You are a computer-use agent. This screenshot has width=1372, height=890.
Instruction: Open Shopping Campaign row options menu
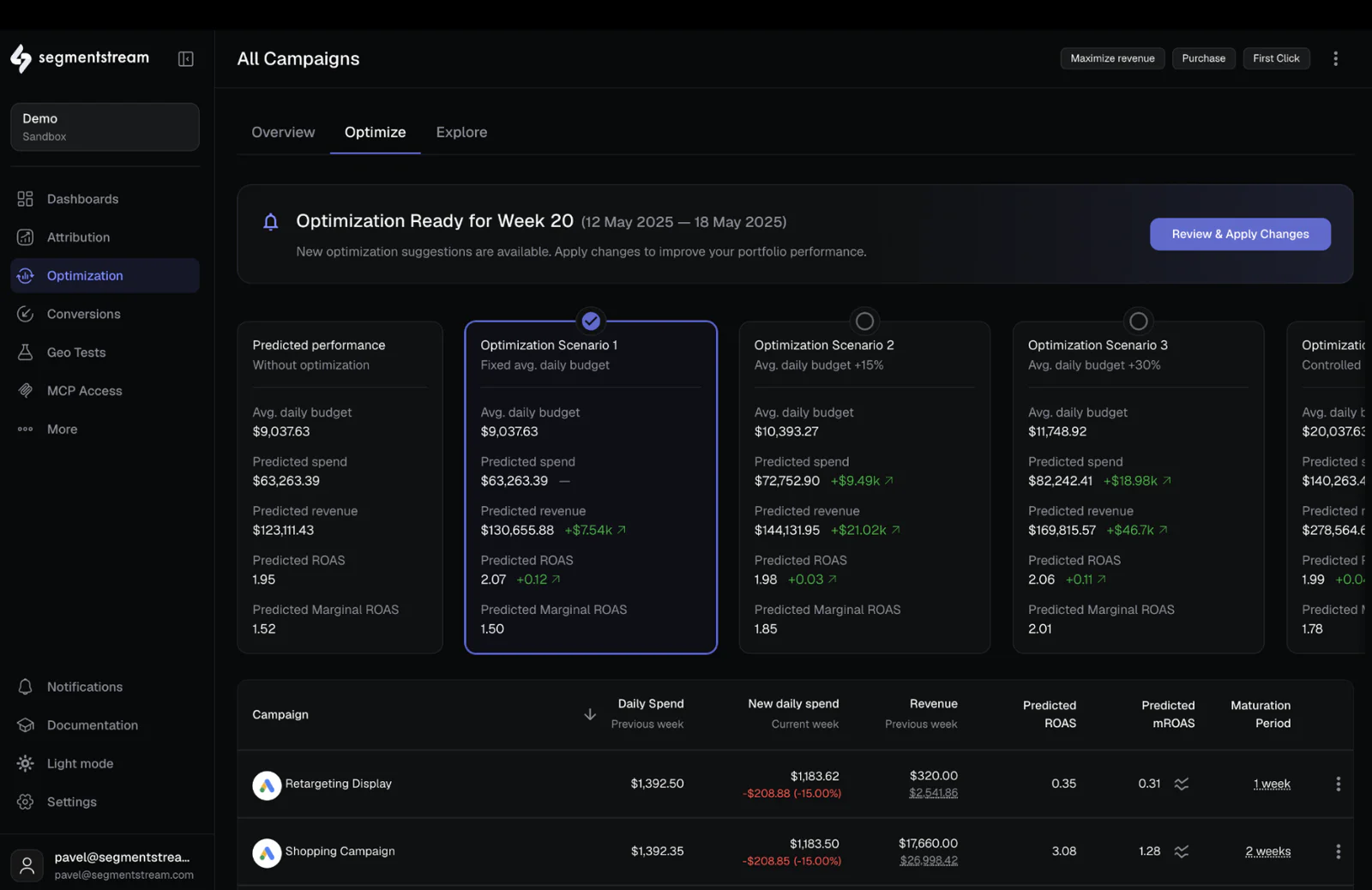1338,851
